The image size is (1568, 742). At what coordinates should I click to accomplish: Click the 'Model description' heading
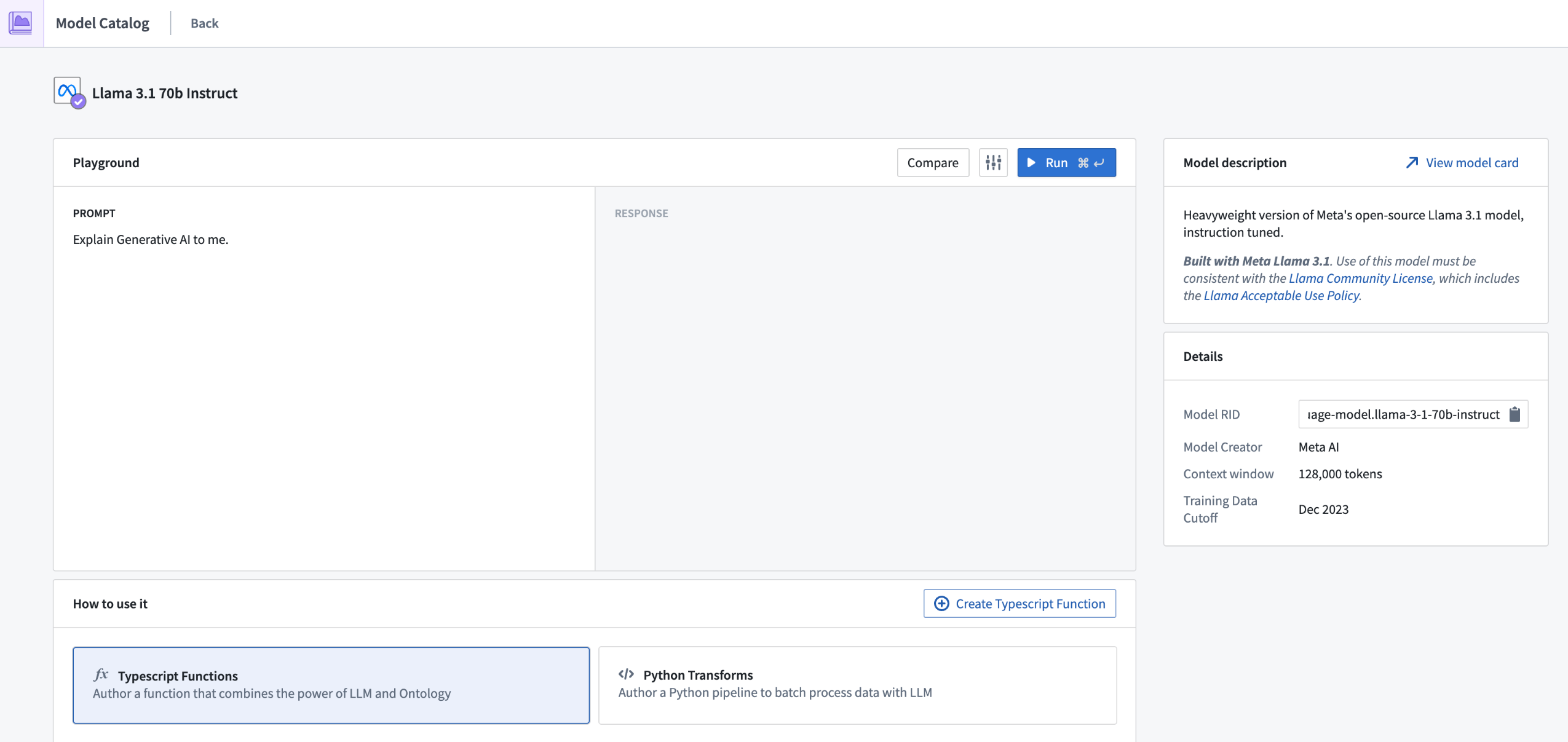[1235, 162]
